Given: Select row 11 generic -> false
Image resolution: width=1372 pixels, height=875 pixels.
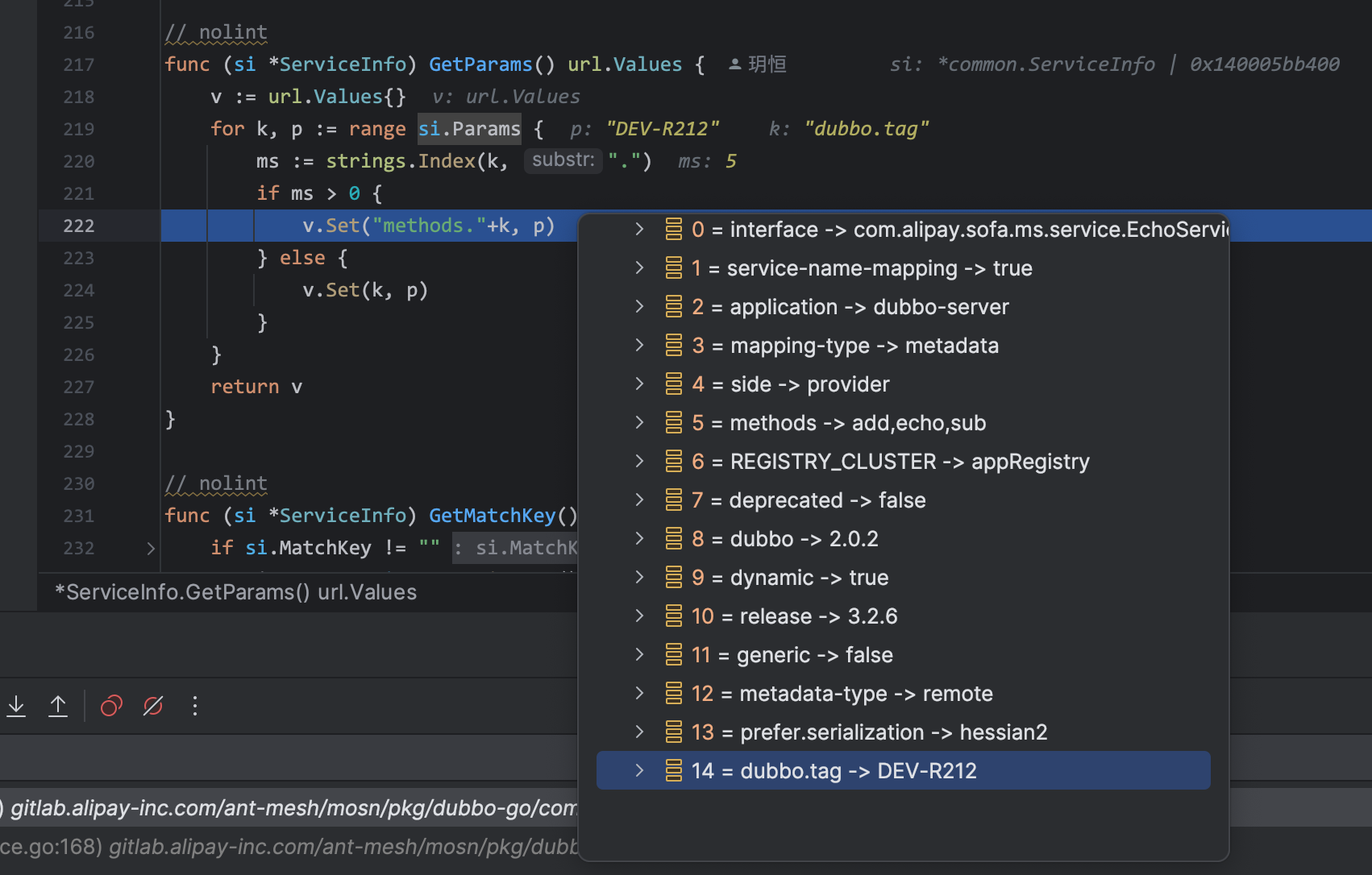Looking at the screenshot, I should pyautogui.click(x=903, y=655).
